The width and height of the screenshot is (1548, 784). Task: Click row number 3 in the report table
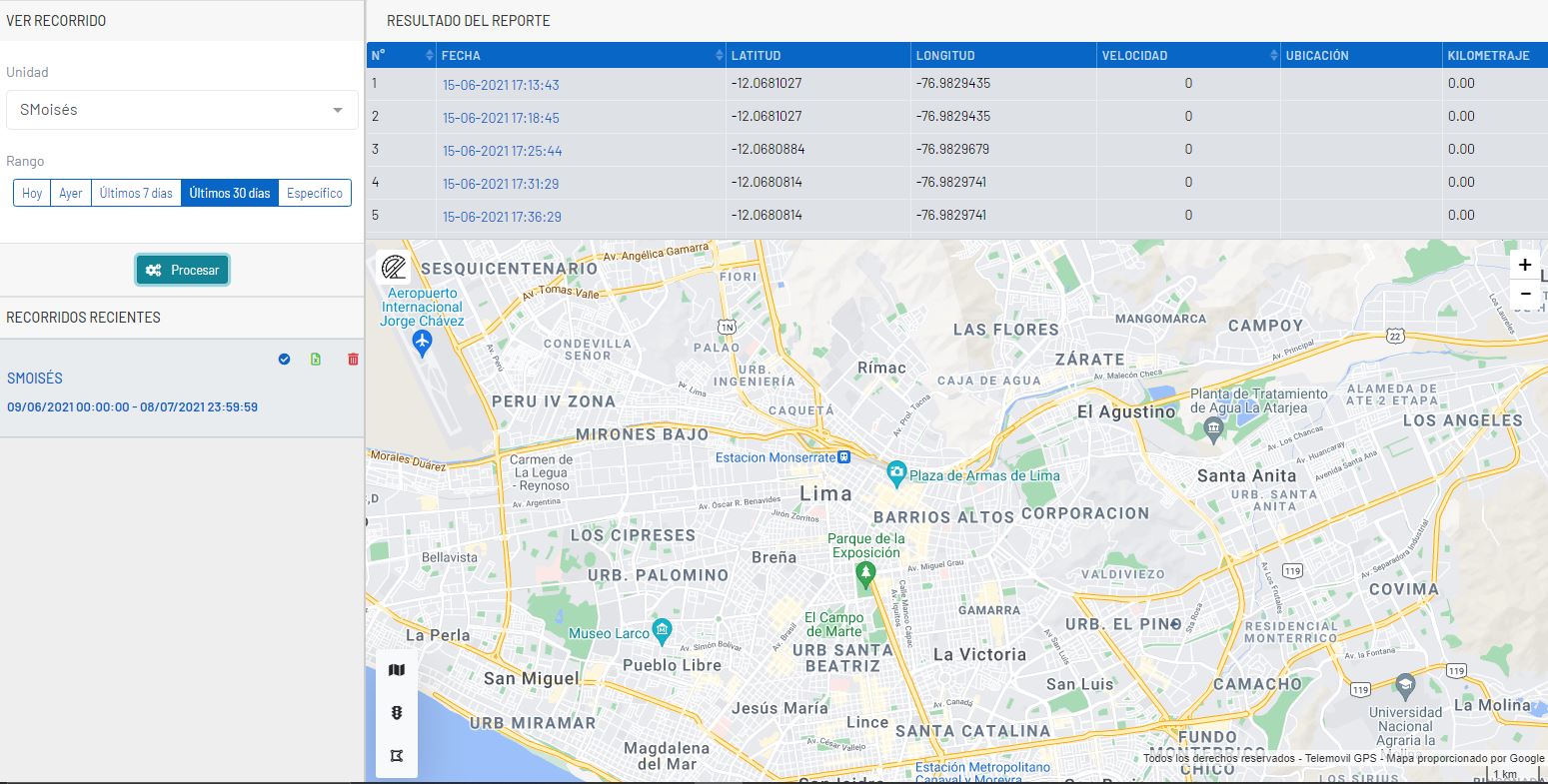(375, 149)
